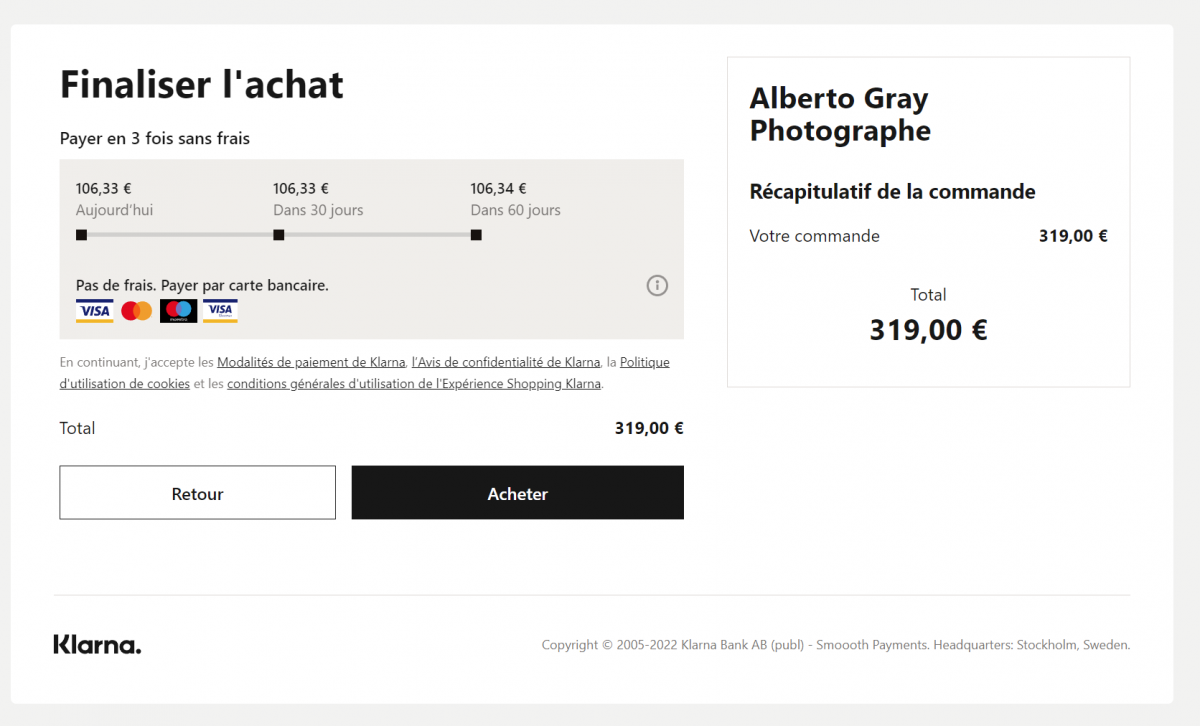Click the info icon in payment box

click(657, 286)
